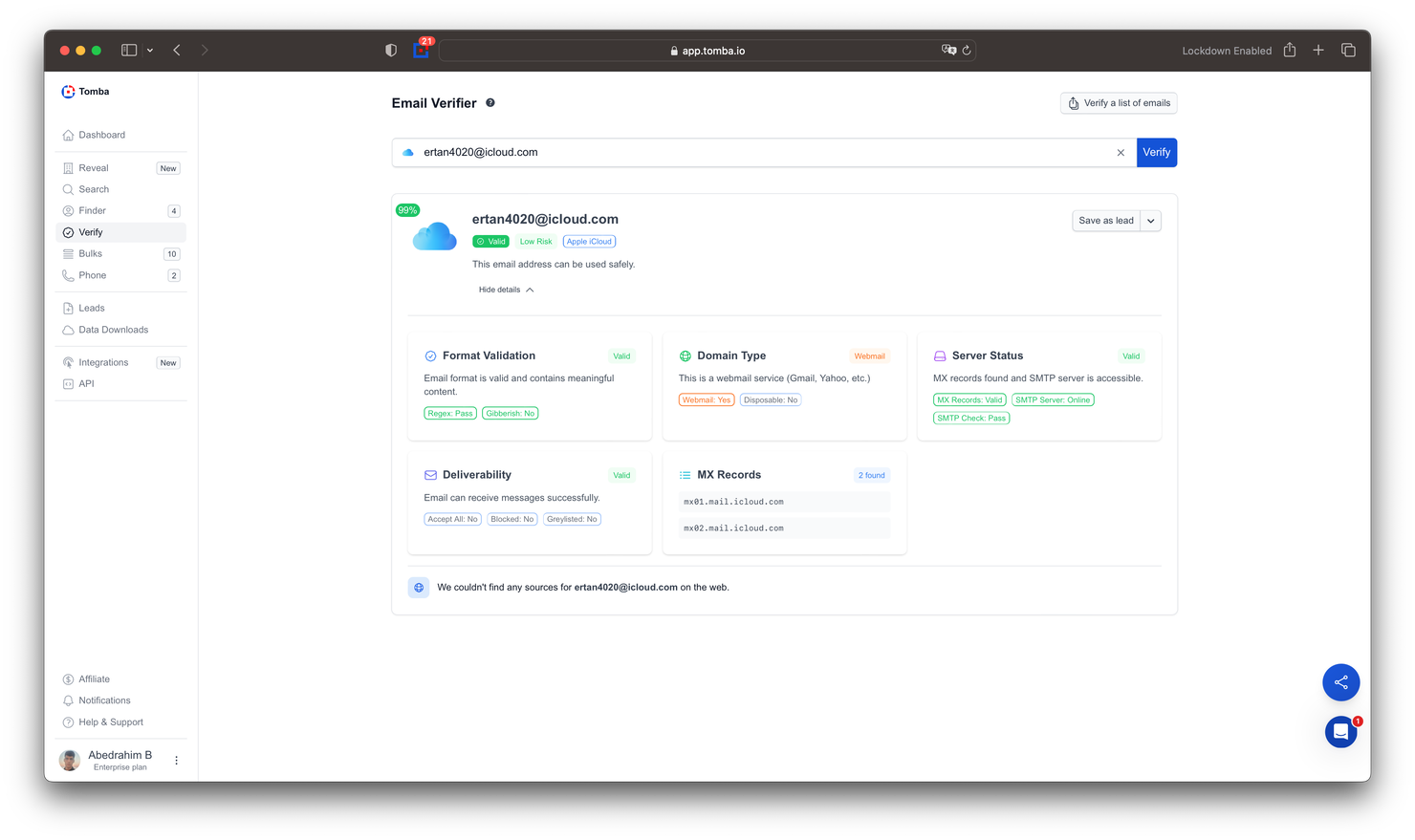Open account options menu beside Abedrahim B
This screenshot has width=1415, height=840.
176,761
